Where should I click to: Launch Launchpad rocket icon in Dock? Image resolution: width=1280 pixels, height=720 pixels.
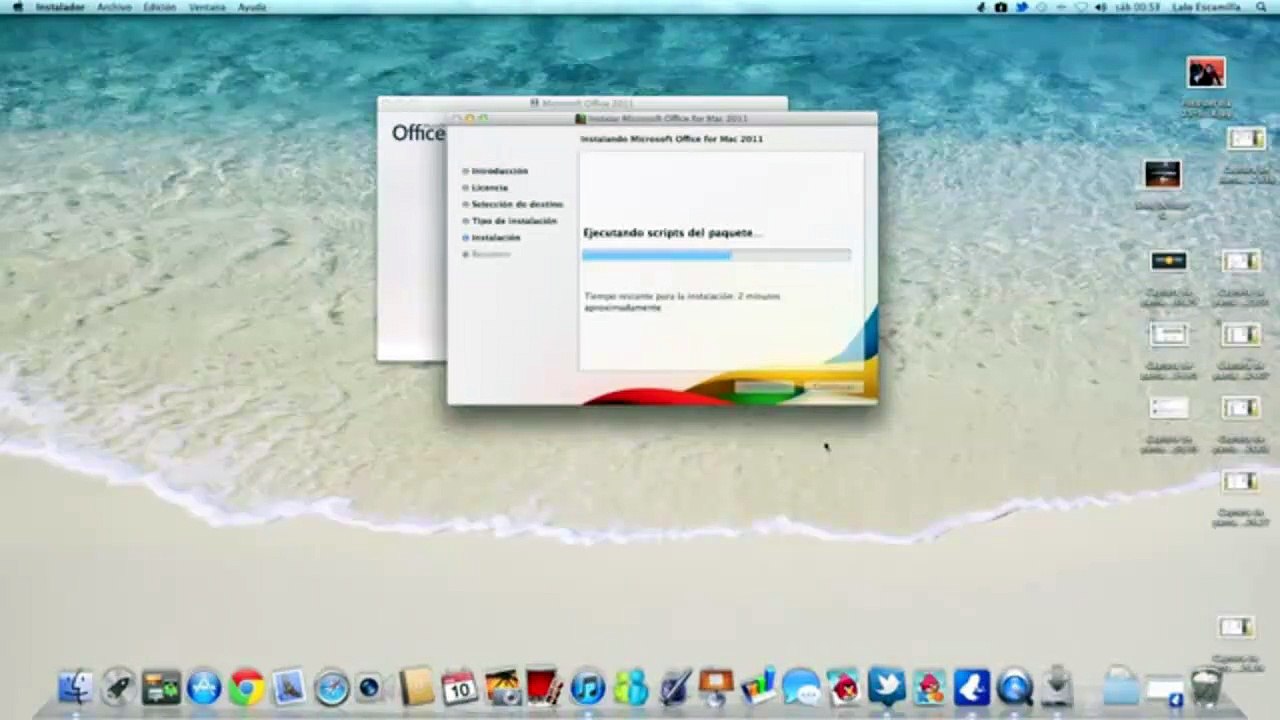[118, 687]
